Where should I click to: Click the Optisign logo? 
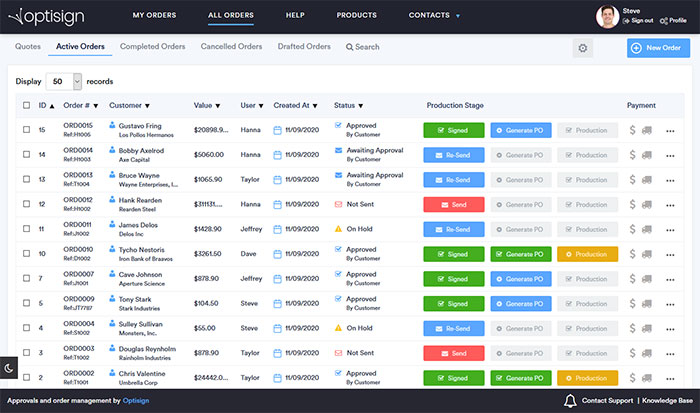pyautogui.click(x=46, y=17)
